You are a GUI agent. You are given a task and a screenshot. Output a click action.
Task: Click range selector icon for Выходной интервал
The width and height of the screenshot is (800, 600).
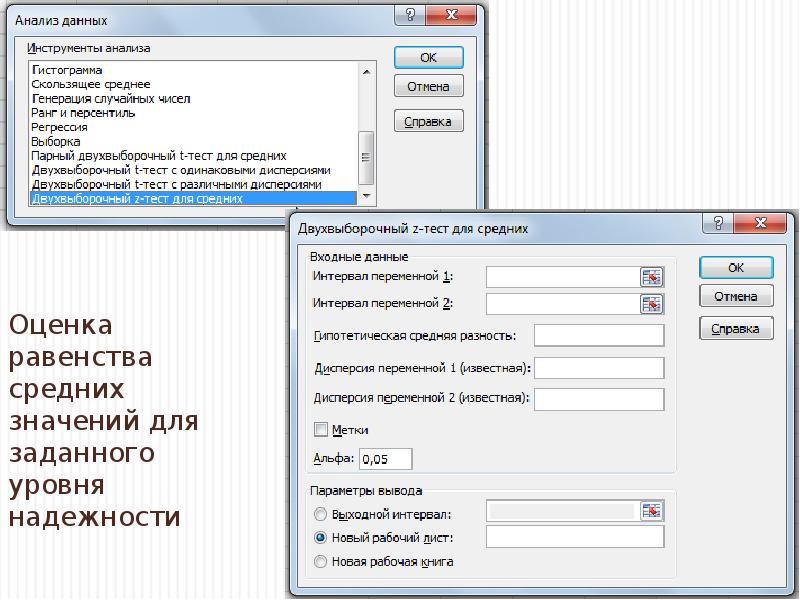pos(652,511)
